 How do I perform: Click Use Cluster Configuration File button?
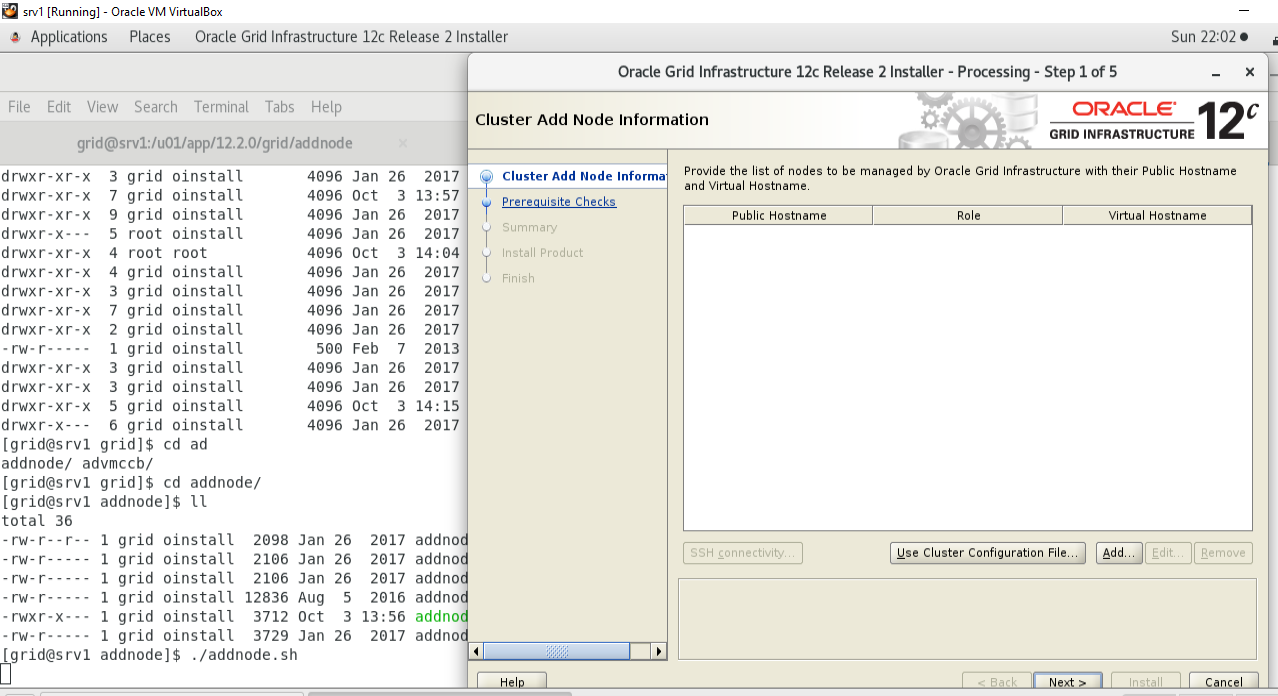coord(988,553)
